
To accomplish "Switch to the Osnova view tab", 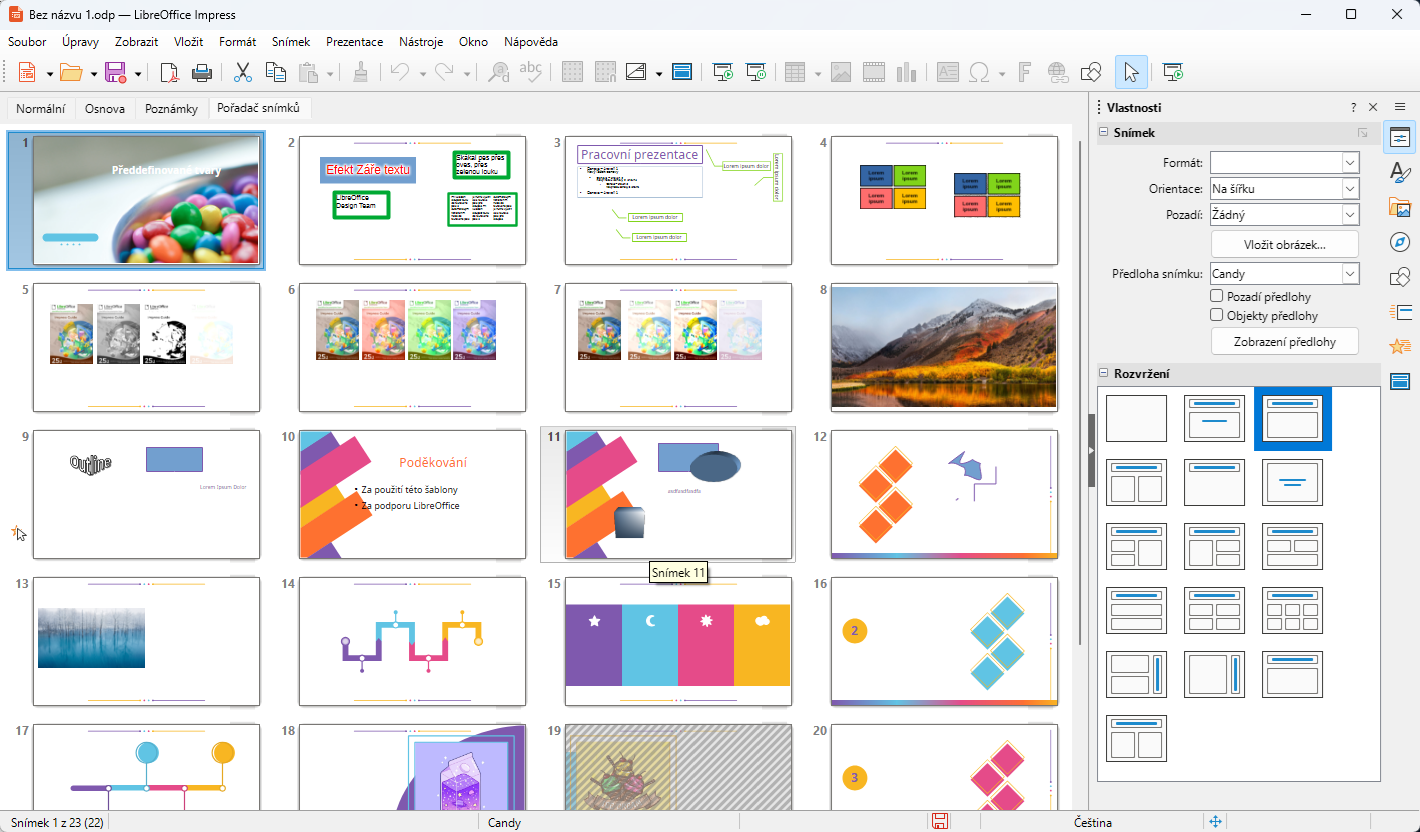I will point(105,109).
